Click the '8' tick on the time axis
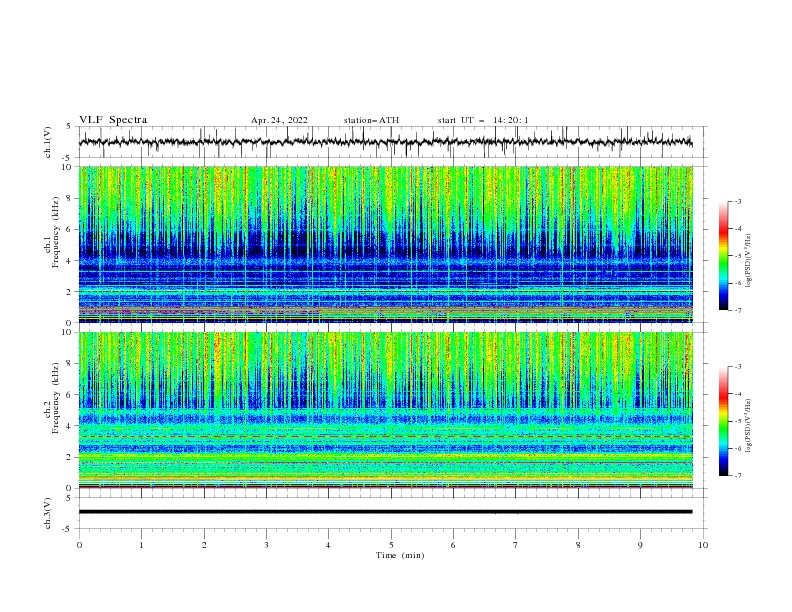This screenshot has width=792, height=612. [578, 545]
